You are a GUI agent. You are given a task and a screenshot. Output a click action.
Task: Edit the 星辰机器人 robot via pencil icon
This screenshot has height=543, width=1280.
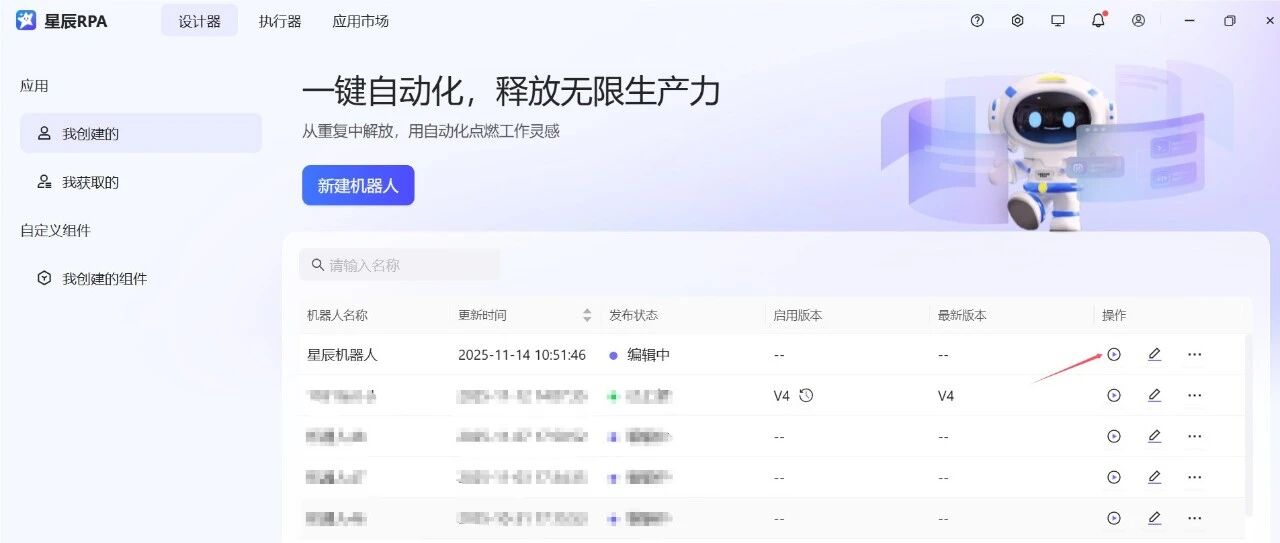[x=1154, y=354]
